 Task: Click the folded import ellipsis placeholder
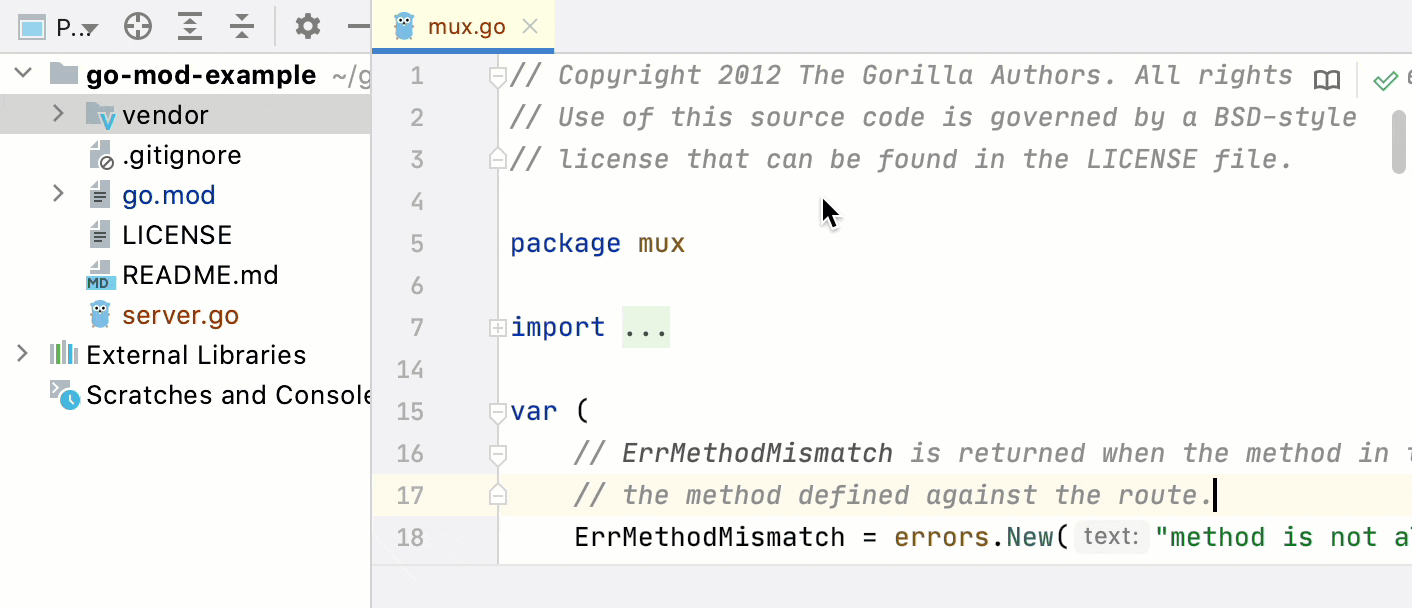(x=645, y=328)
